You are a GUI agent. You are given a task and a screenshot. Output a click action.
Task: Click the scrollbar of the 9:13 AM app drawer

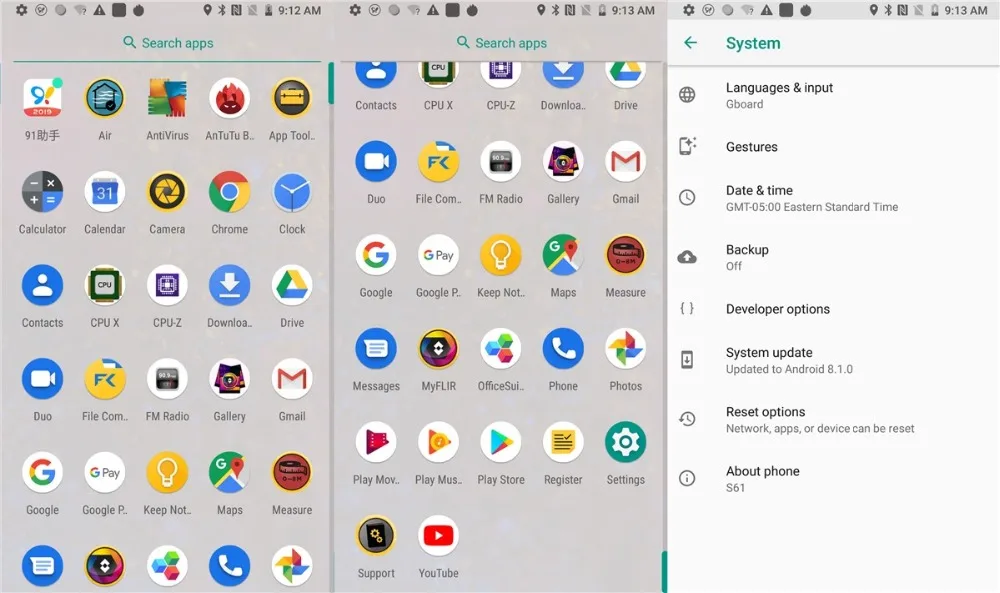[x=664, y=571]
